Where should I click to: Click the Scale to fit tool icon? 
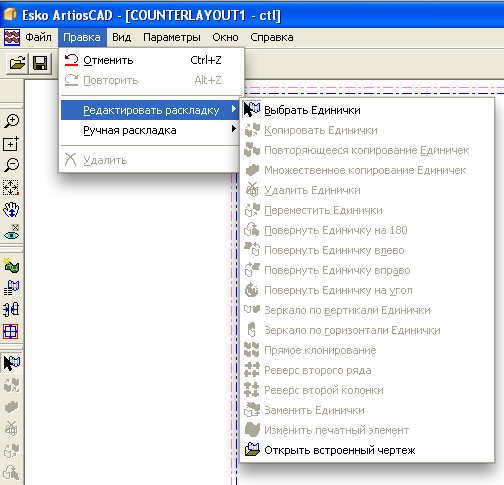click(x=11, y=187)
